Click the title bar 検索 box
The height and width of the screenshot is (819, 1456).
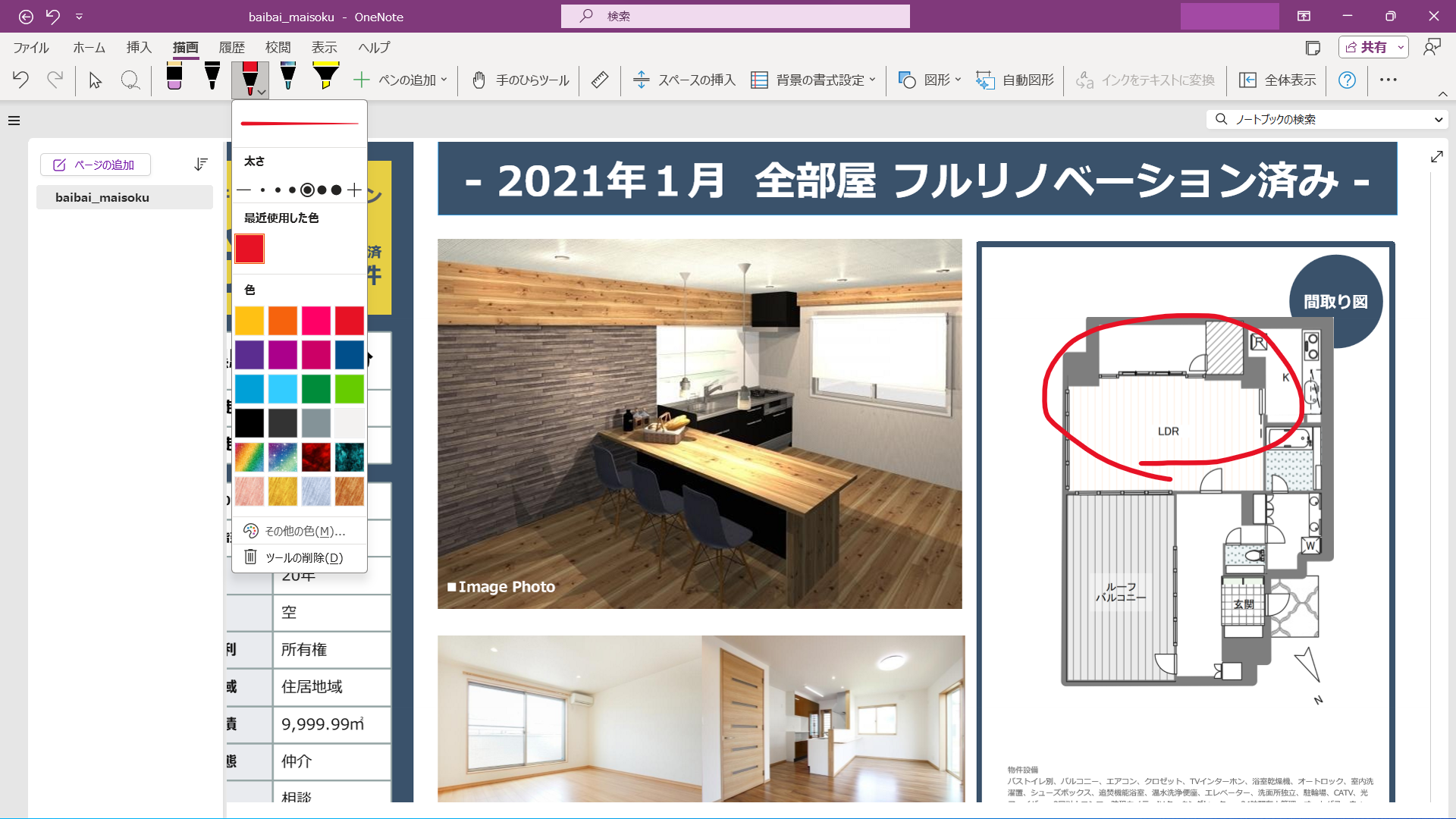click(735, 16)
